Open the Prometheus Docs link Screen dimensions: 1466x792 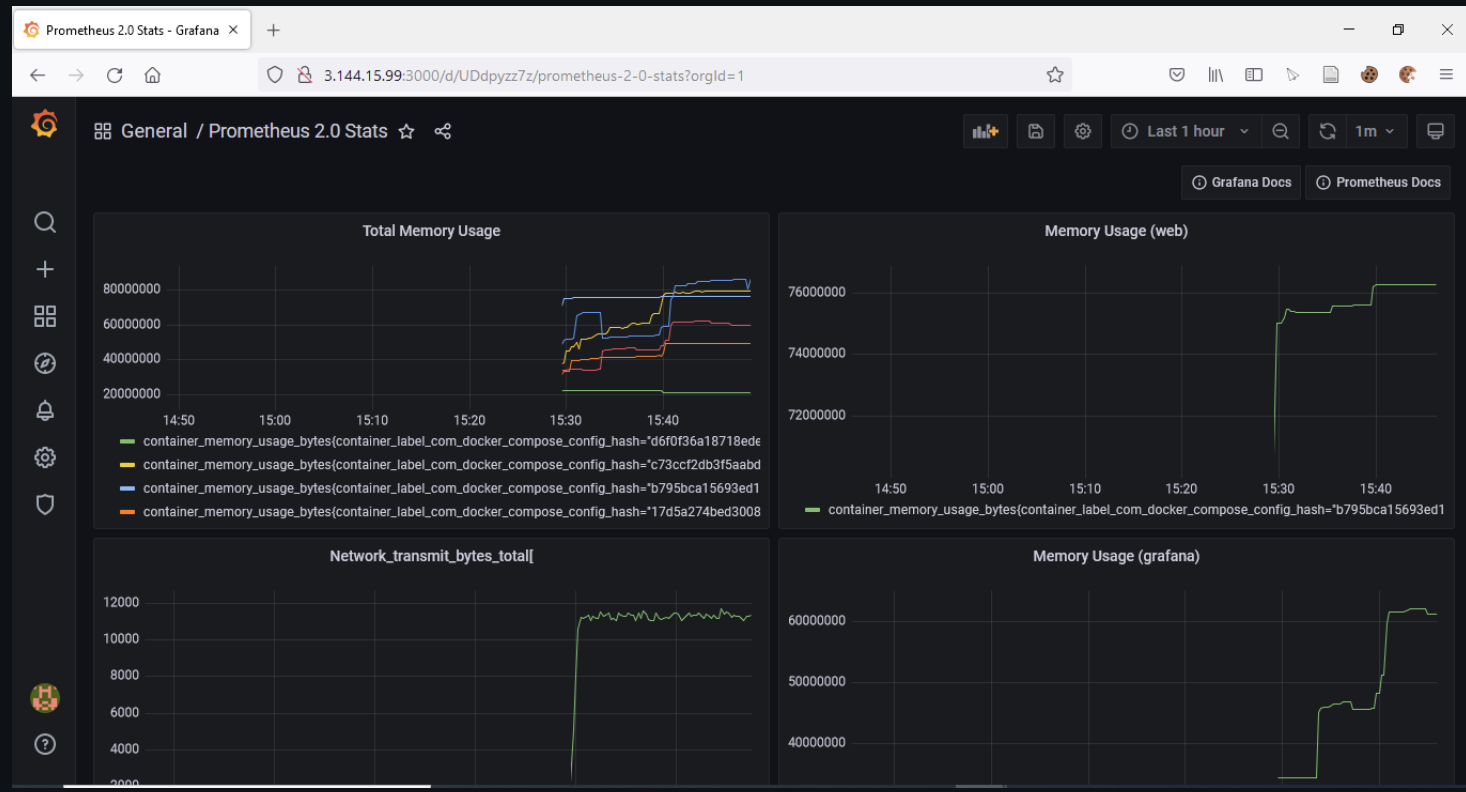click(x=1378, y=182)
